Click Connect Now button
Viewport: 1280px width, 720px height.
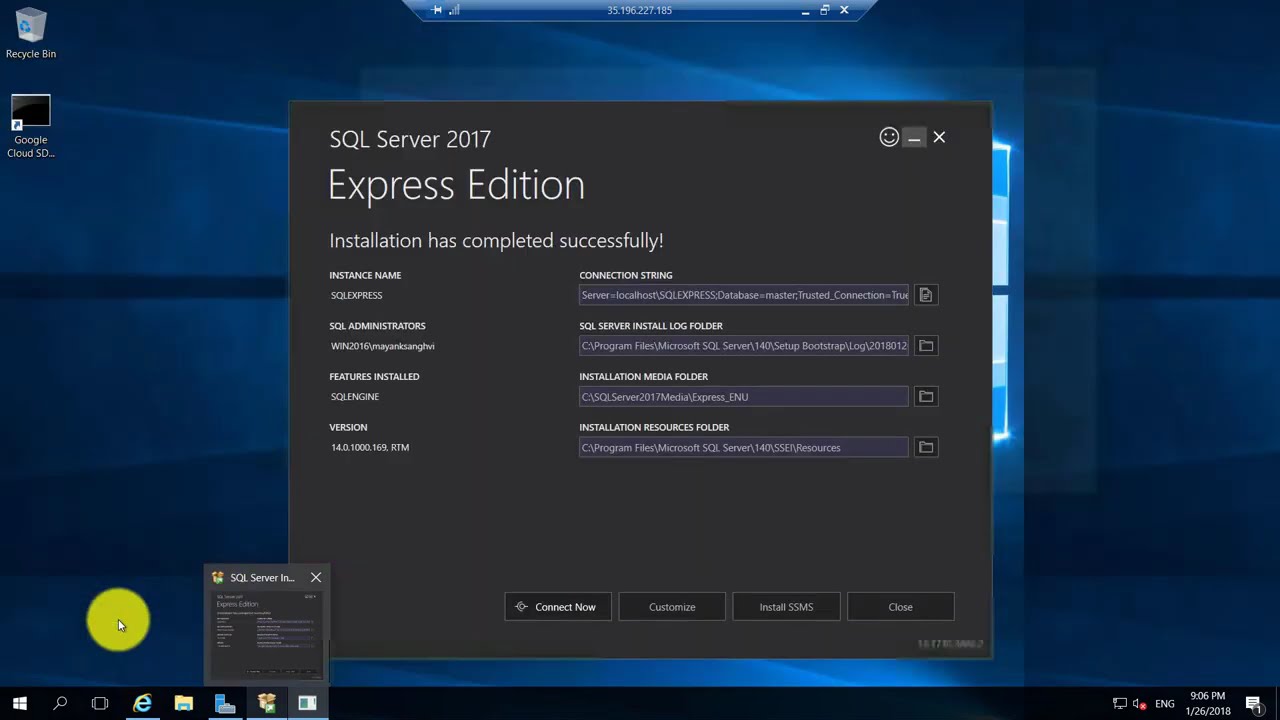coord(558,607)
